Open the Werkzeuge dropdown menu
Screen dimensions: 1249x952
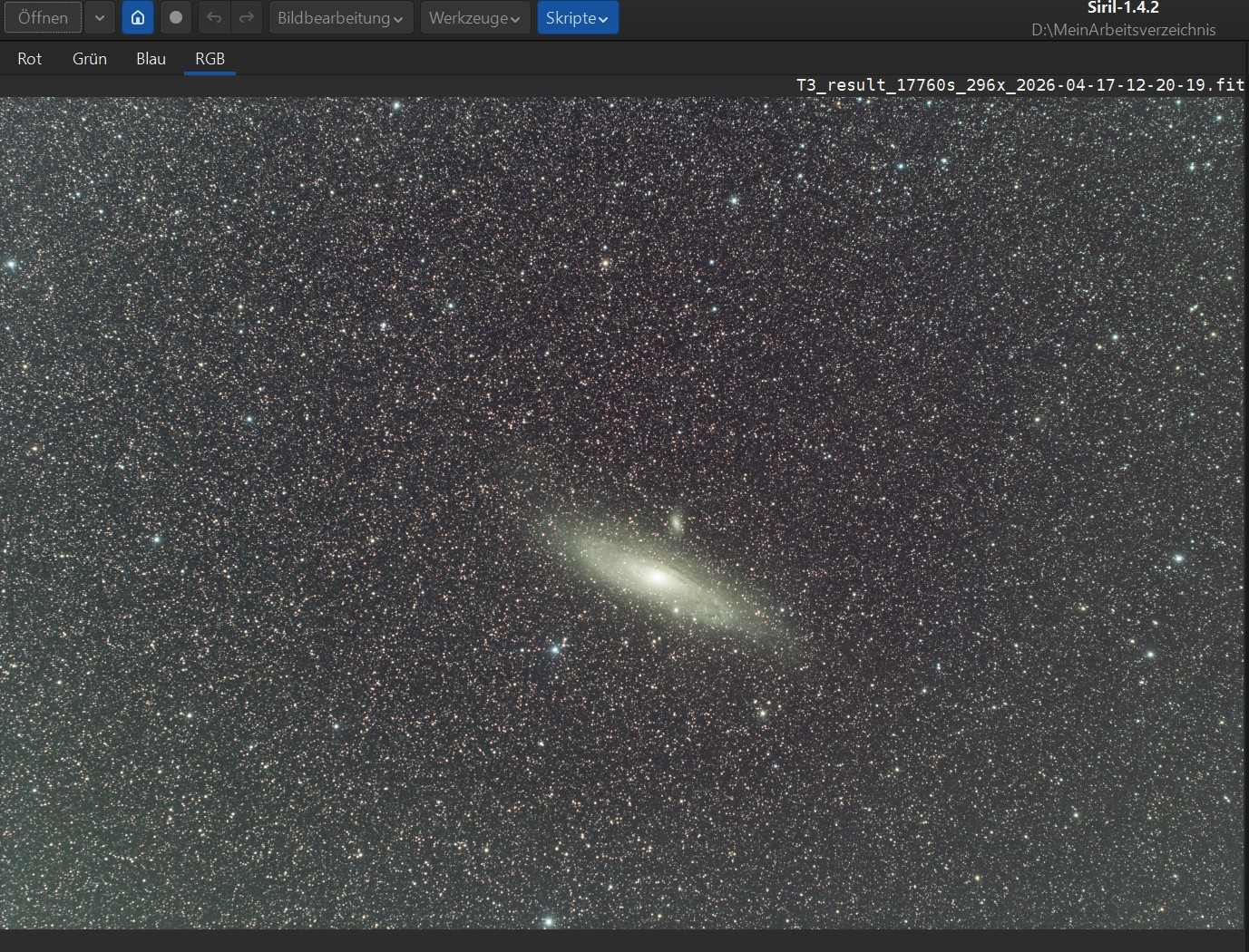[474, 18]
